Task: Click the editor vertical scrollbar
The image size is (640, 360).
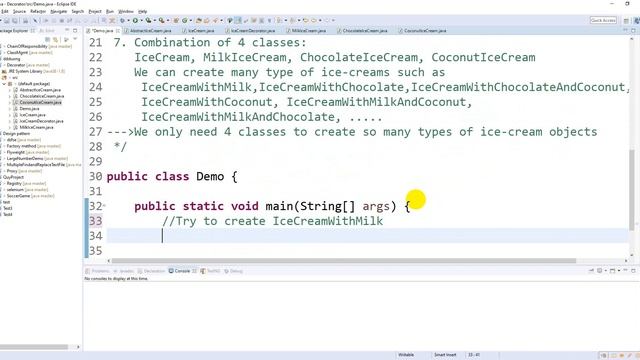Action: pos(632,190)
